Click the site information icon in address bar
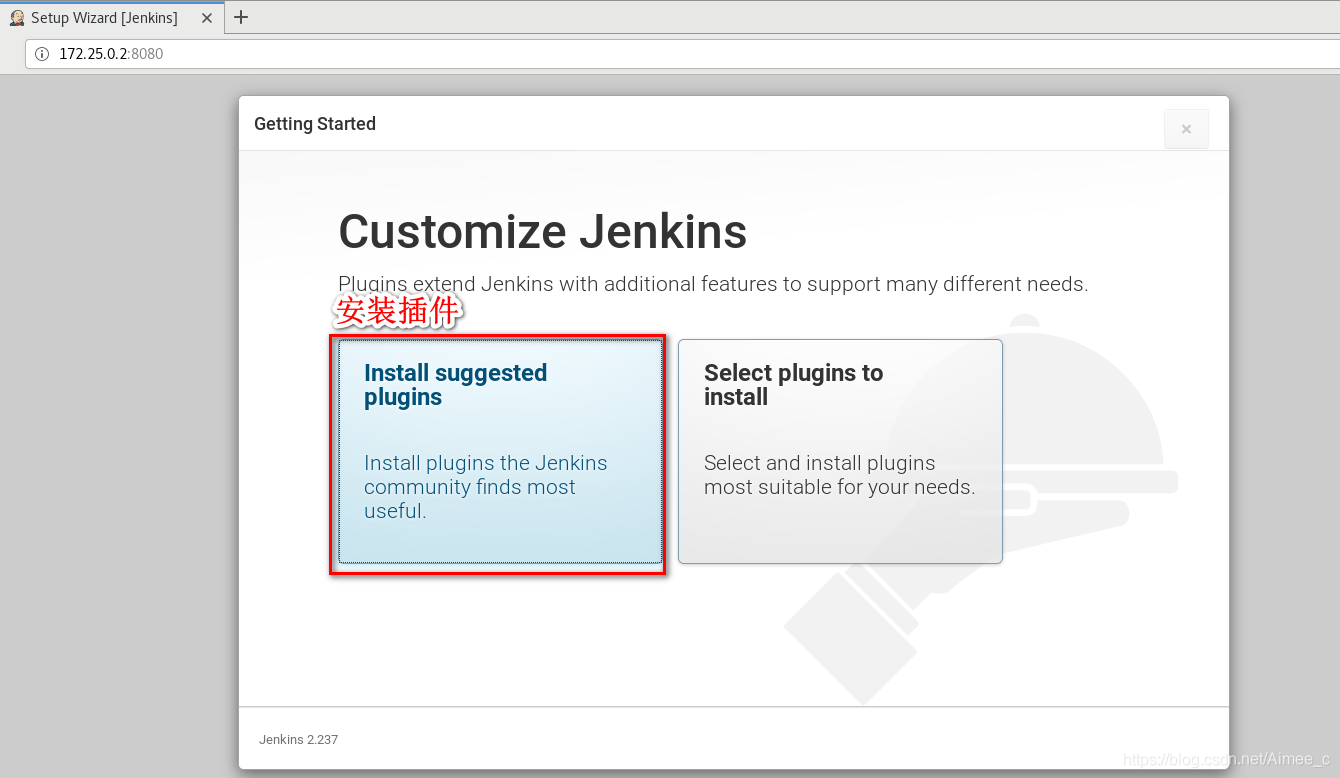Viewport: 1340px width, 778px height. (42, 54)
